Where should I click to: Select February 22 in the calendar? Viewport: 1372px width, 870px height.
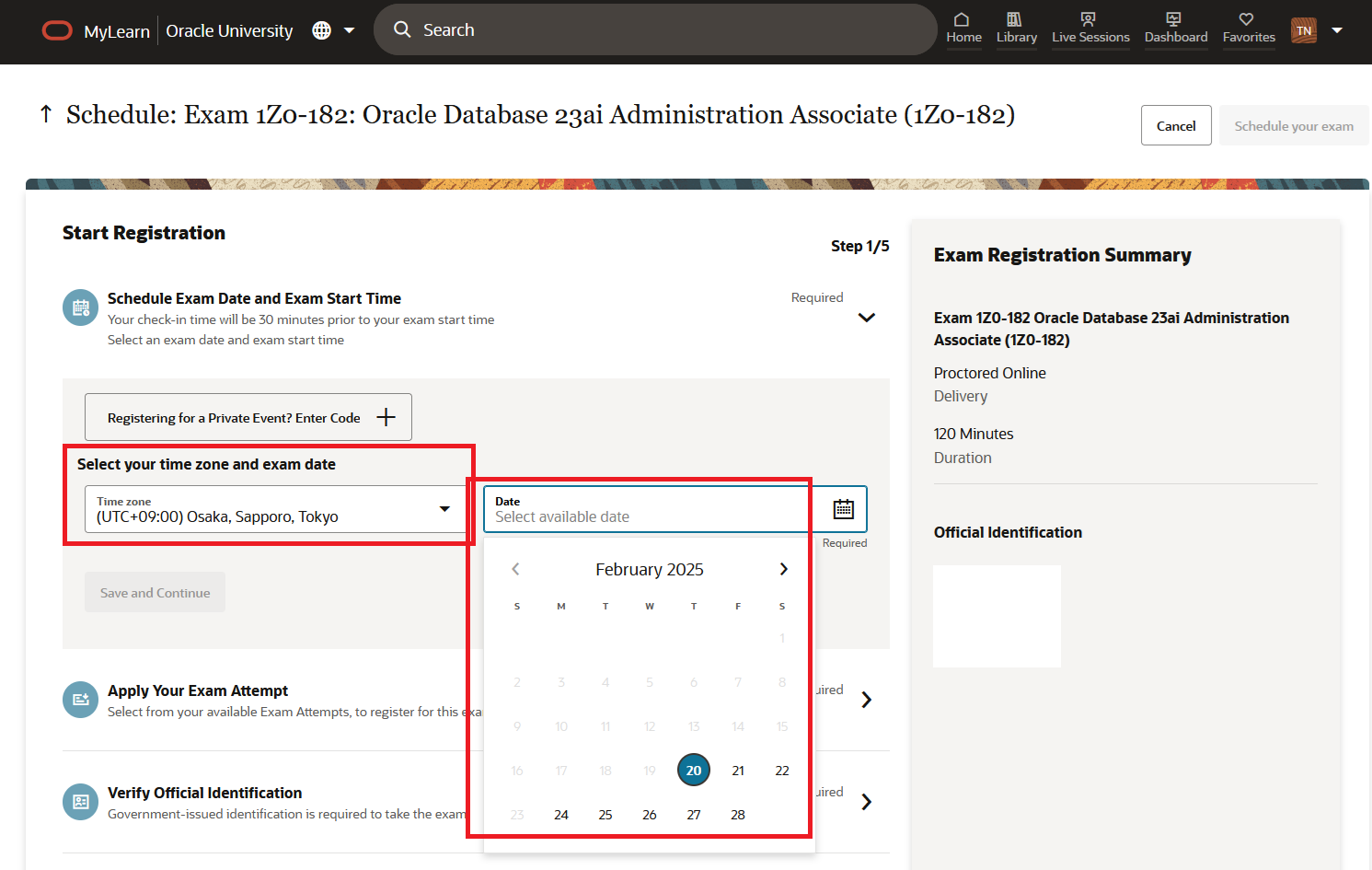pyautogui.click(x=782, y=771)
